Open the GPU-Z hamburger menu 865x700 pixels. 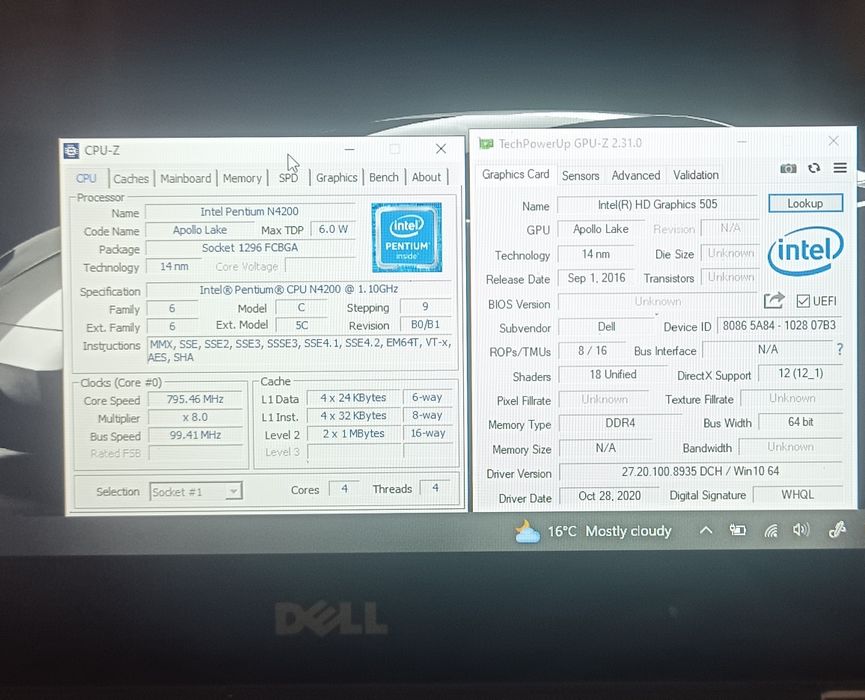click(x=840, y=168)
